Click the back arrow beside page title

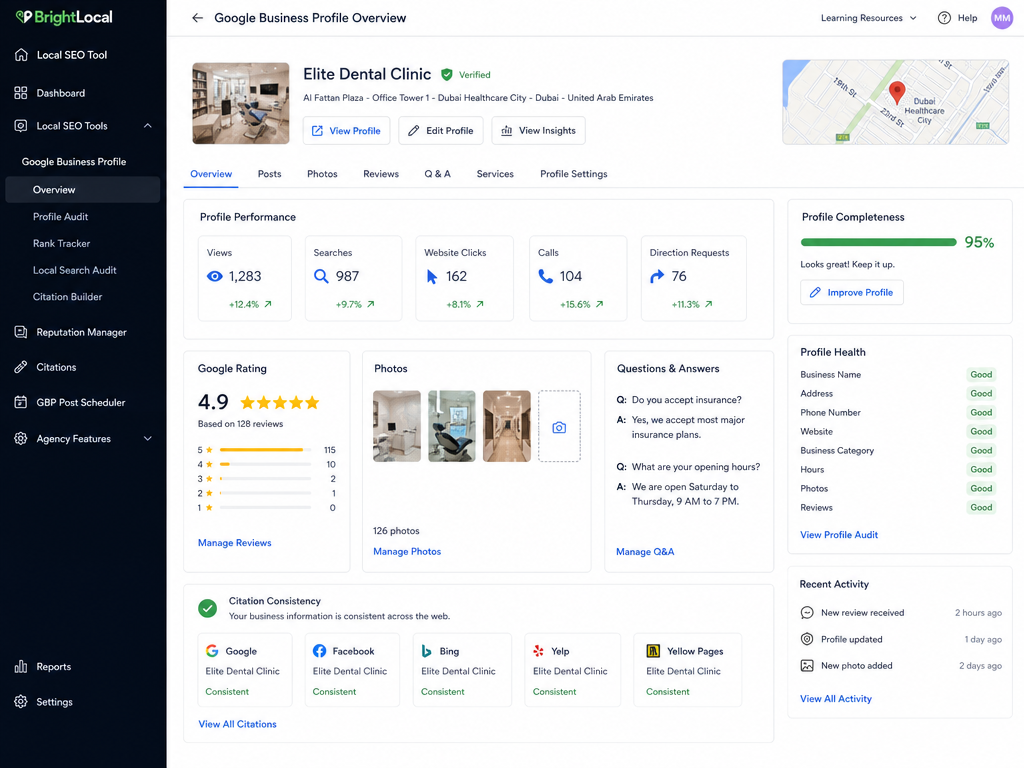(197, 18)
